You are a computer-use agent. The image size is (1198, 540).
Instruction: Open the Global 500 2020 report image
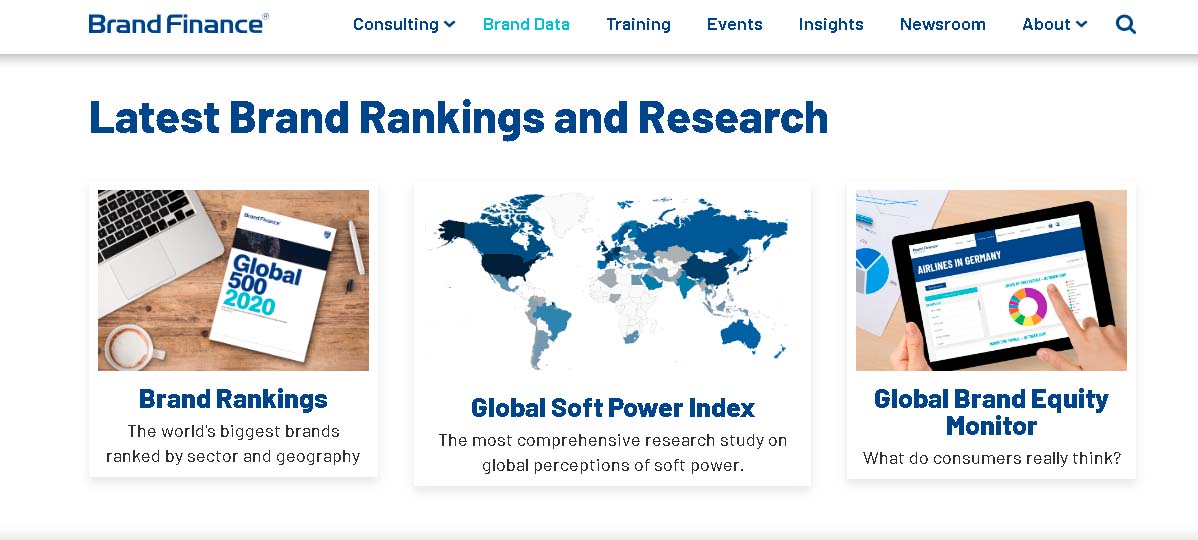click(x=233, y=280)
